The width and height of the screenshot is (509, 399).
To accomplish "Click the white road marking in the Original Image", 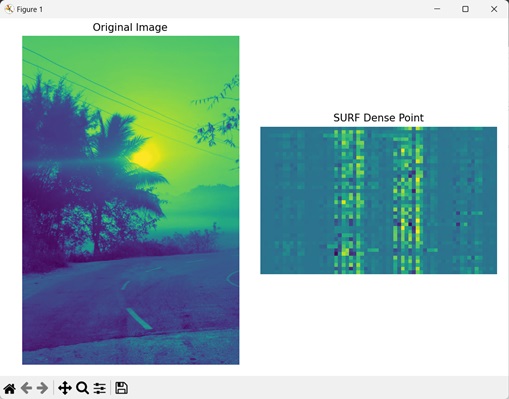I will tap(139, 319).
